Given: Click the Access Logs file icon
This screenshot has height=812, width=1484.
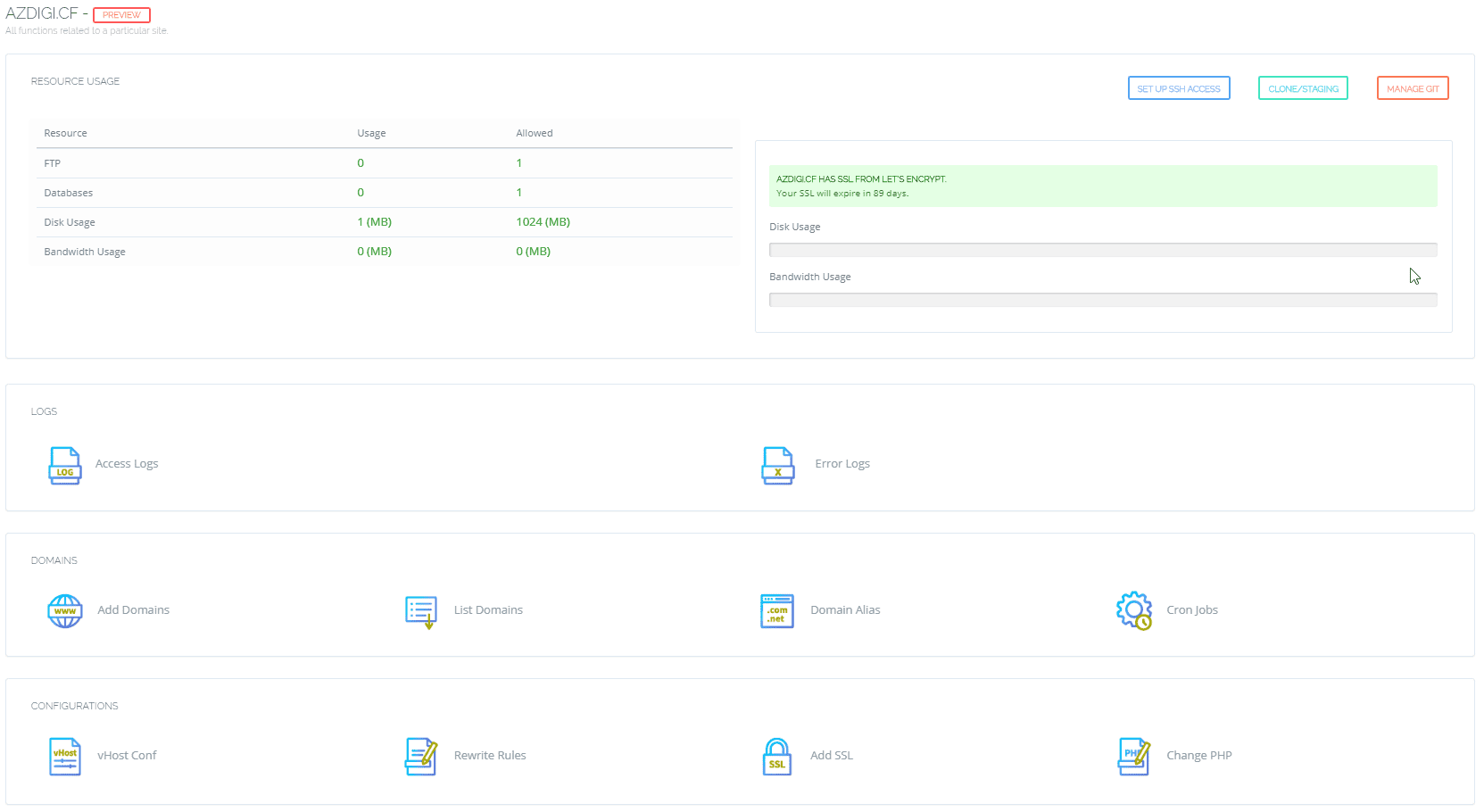Looking at the screenshot, I should pos(65,465).
